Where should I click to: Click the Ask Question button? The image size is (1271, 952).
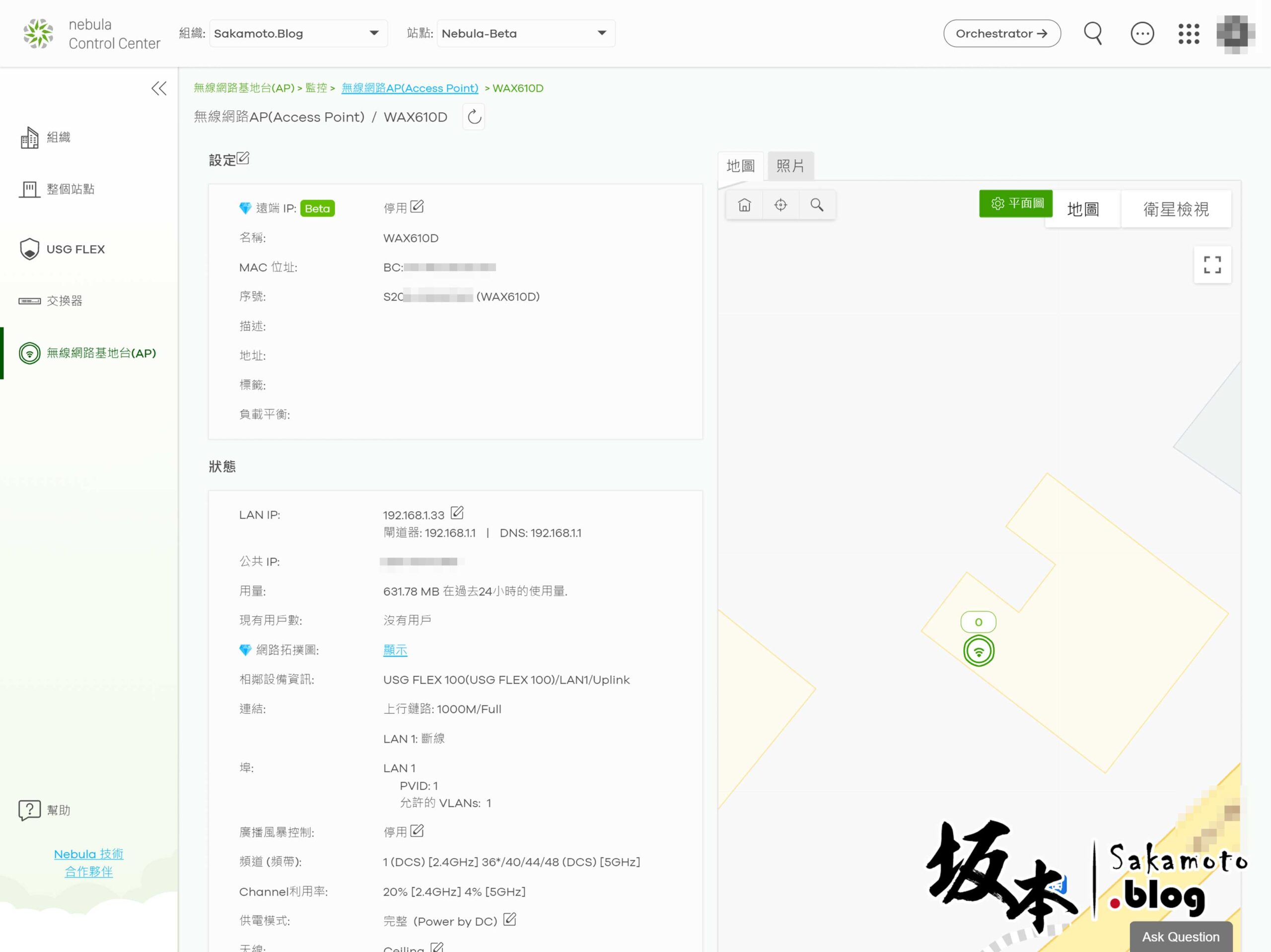(1181, 937)
